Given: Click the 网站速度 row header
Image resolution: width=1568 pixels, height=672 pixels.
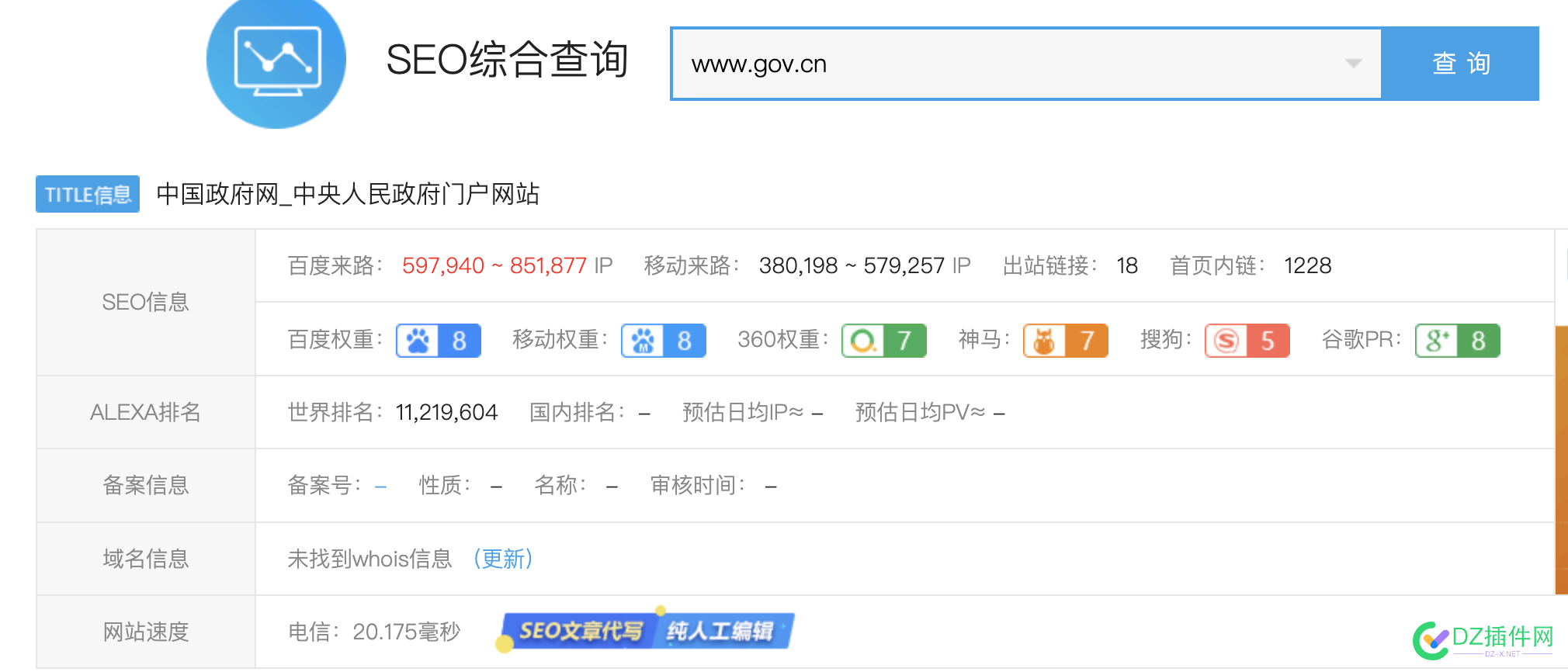Looking at the screenshot, I should tap(146, 632).
